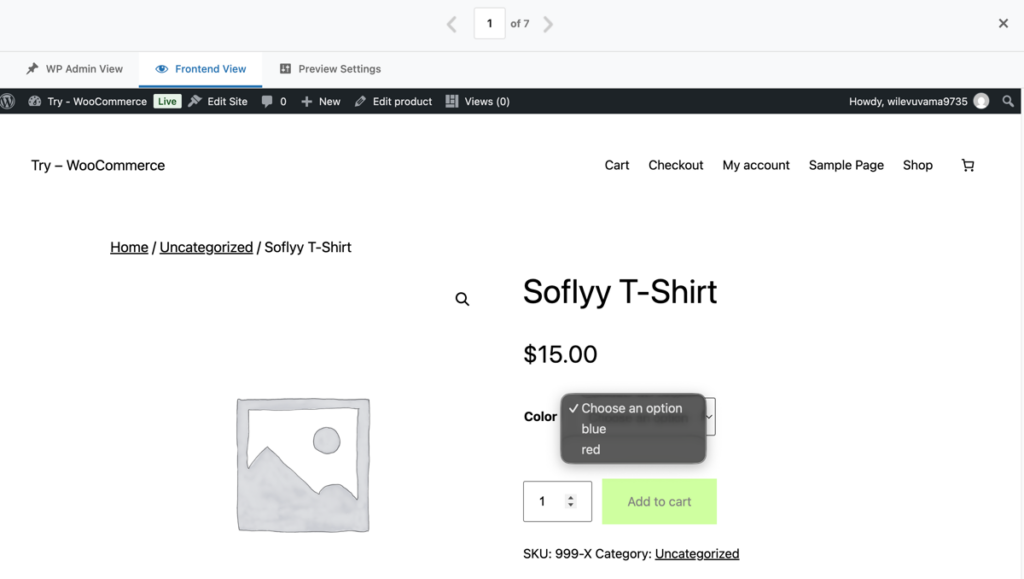Select the Frontend View tab
1024x579 pixels.
(x=200, y=69)
